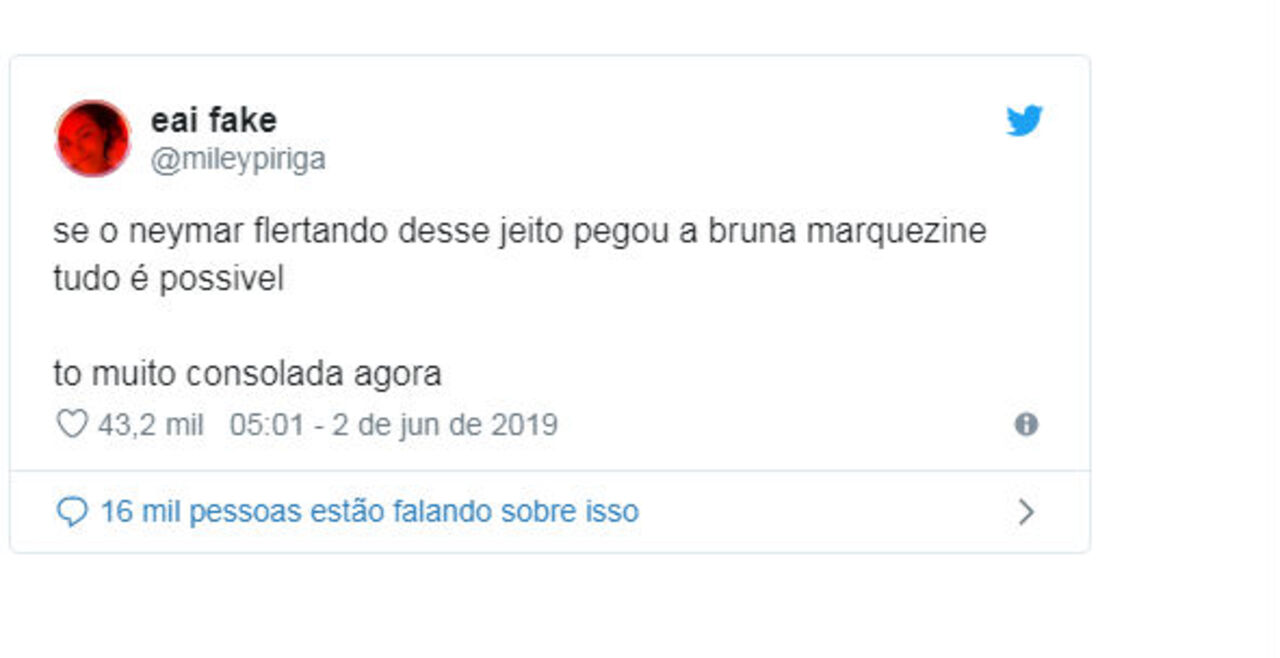Image resolution: width=1280 pixels, height=658 pixels.
Task: Click the line "tudo é possivel"
Action: pos(168,279)
